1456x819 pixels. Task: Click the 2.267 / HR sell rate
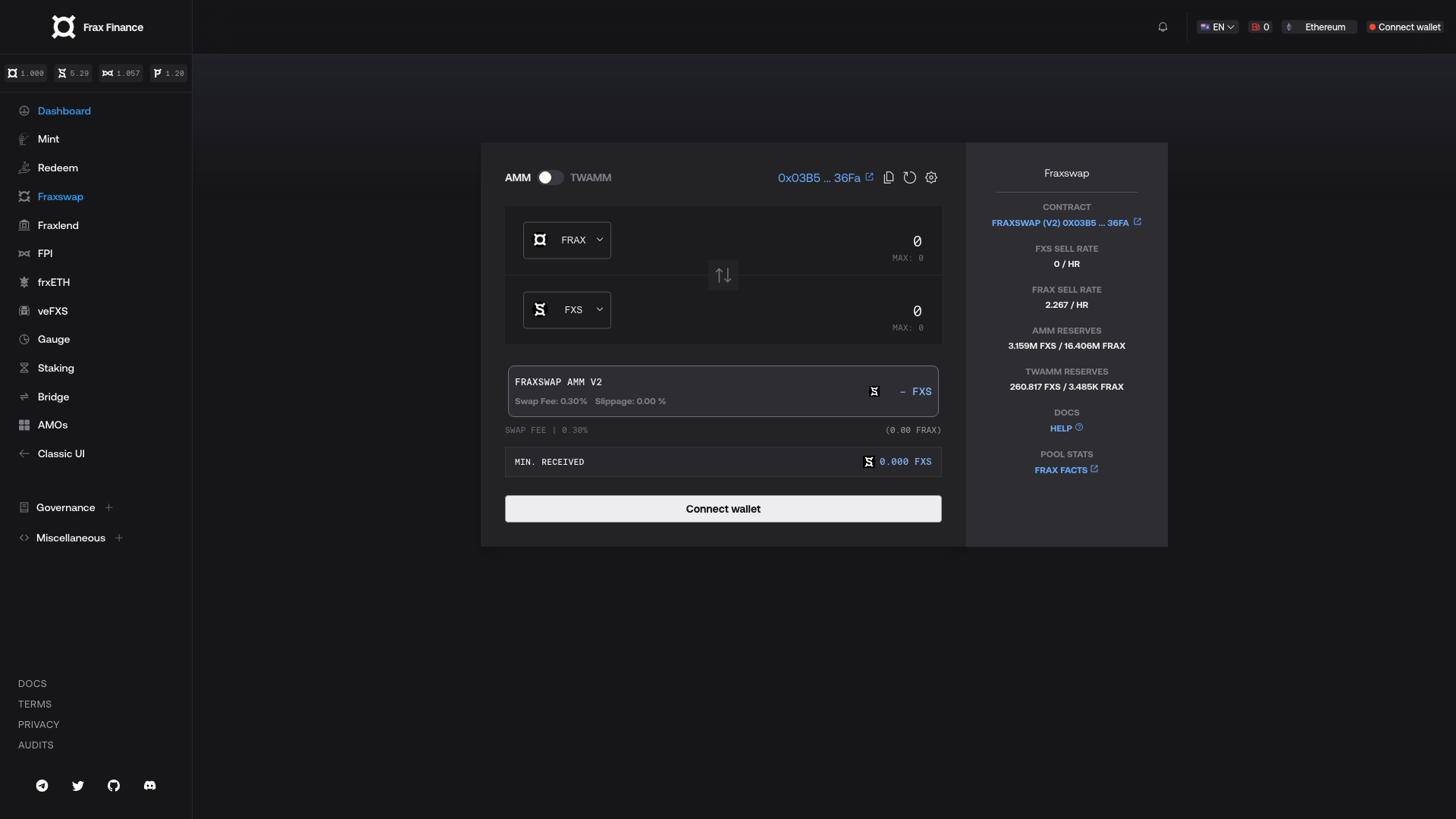1066,305
